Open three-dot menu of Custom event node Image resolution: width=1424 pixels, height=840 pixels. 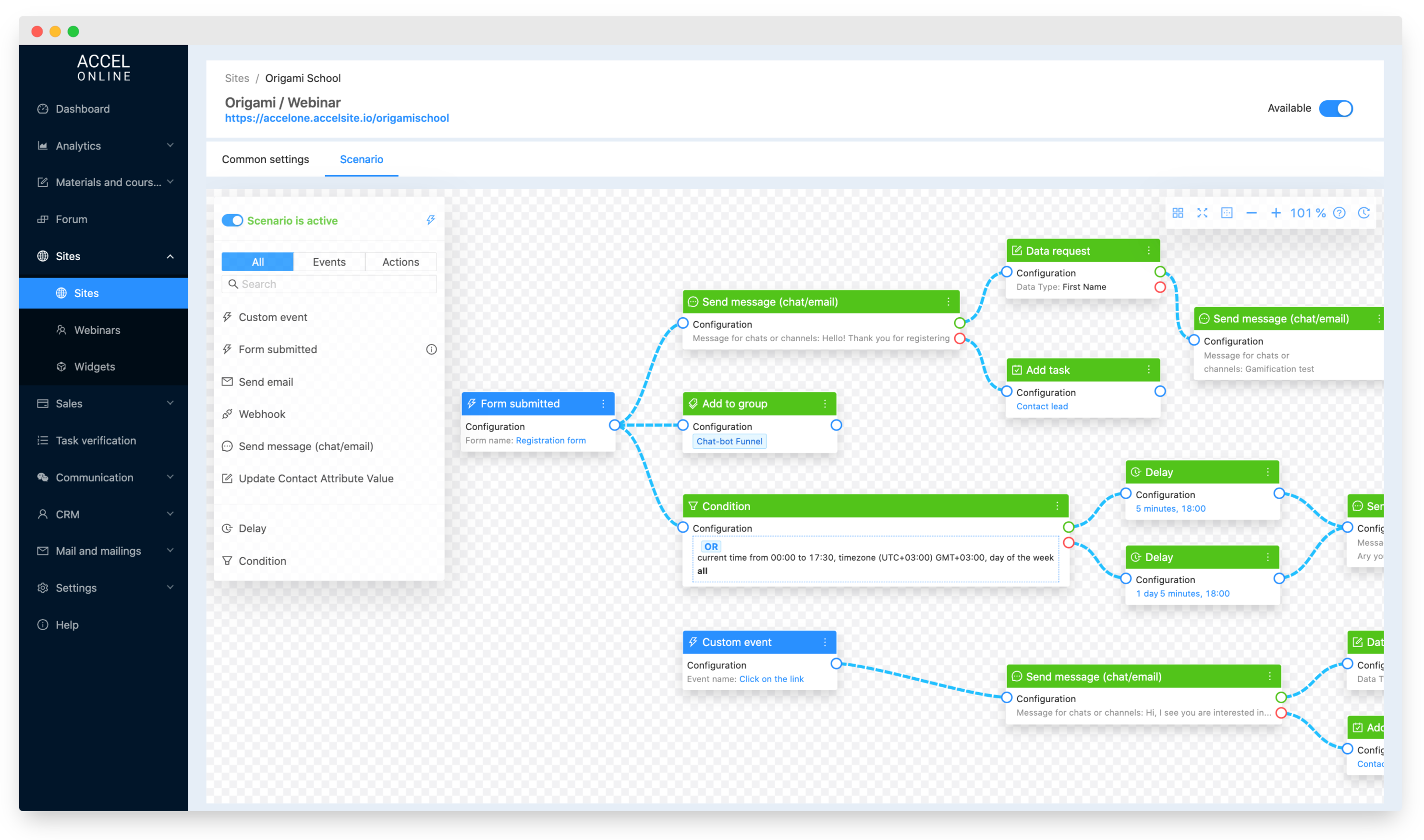tap(825, 642)
